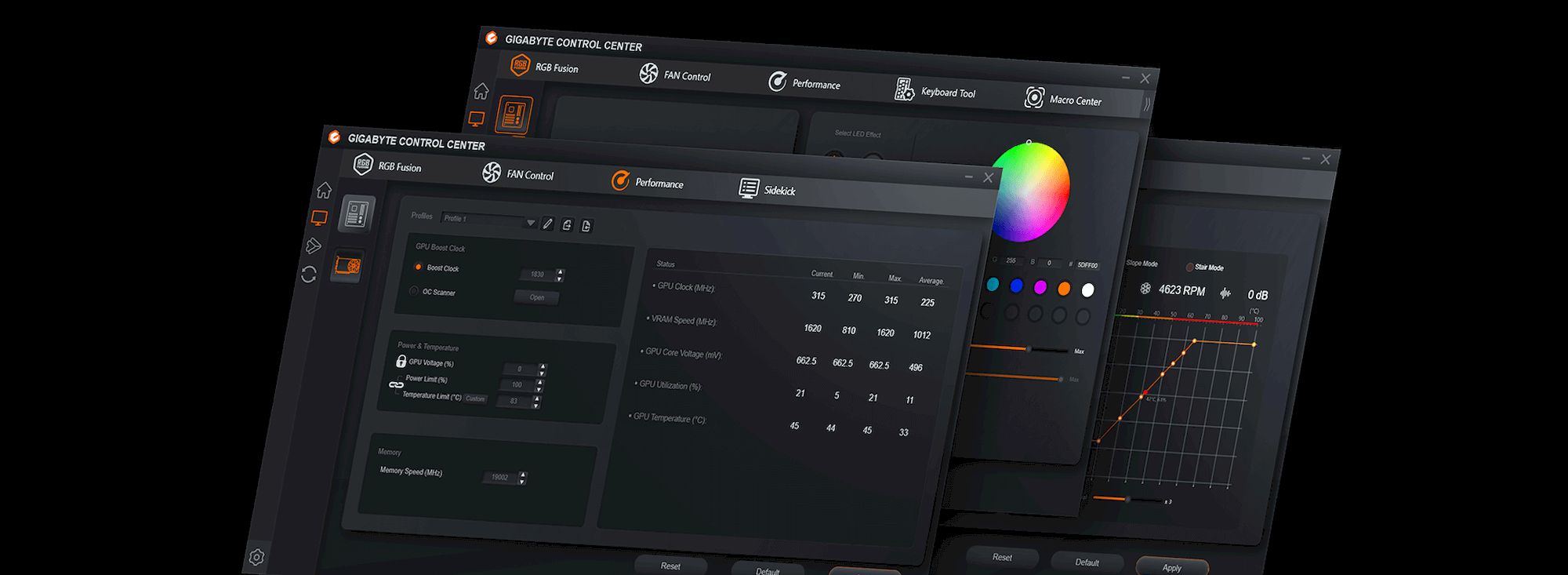Increase the GPU Voltage value
Viewport: 1568px width, 575px height.
[543, 366]
